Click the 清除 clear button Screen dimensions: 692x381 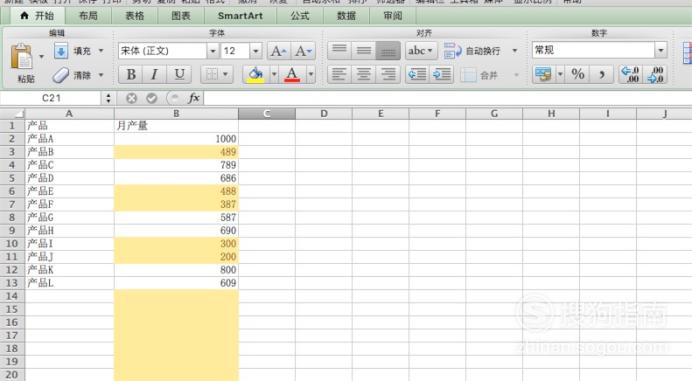pos(78,75)
